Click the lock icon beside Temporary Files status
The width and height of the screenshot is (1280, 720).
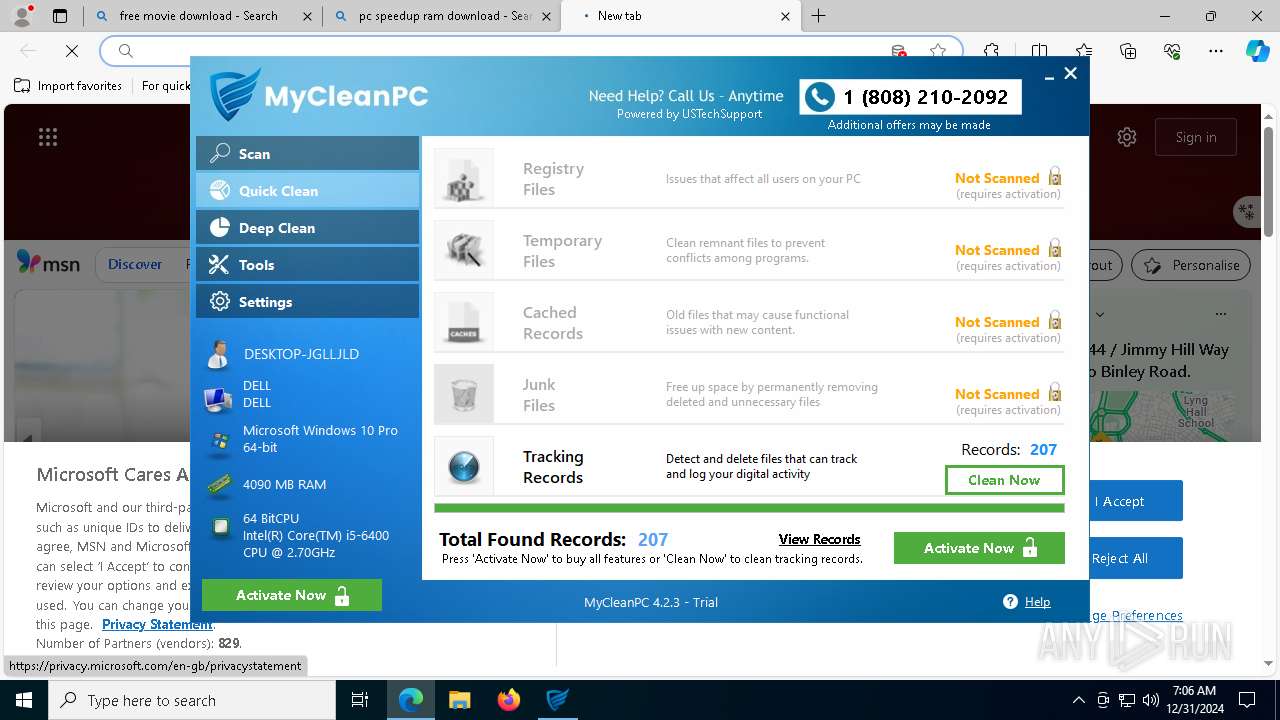pos(1054,249)
